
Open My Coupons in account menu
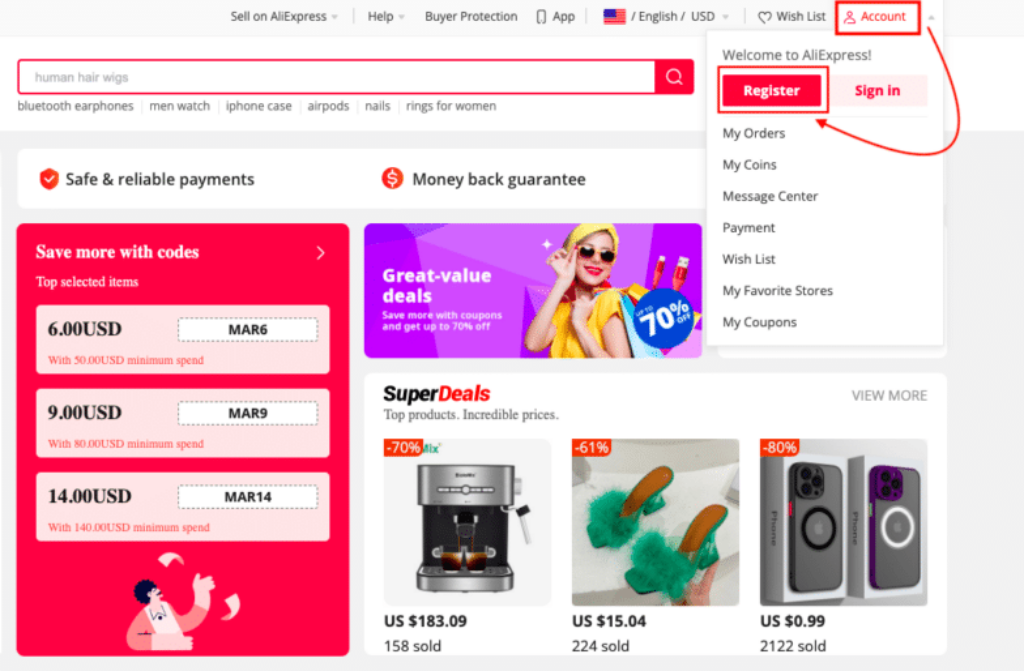click(760, 322)
